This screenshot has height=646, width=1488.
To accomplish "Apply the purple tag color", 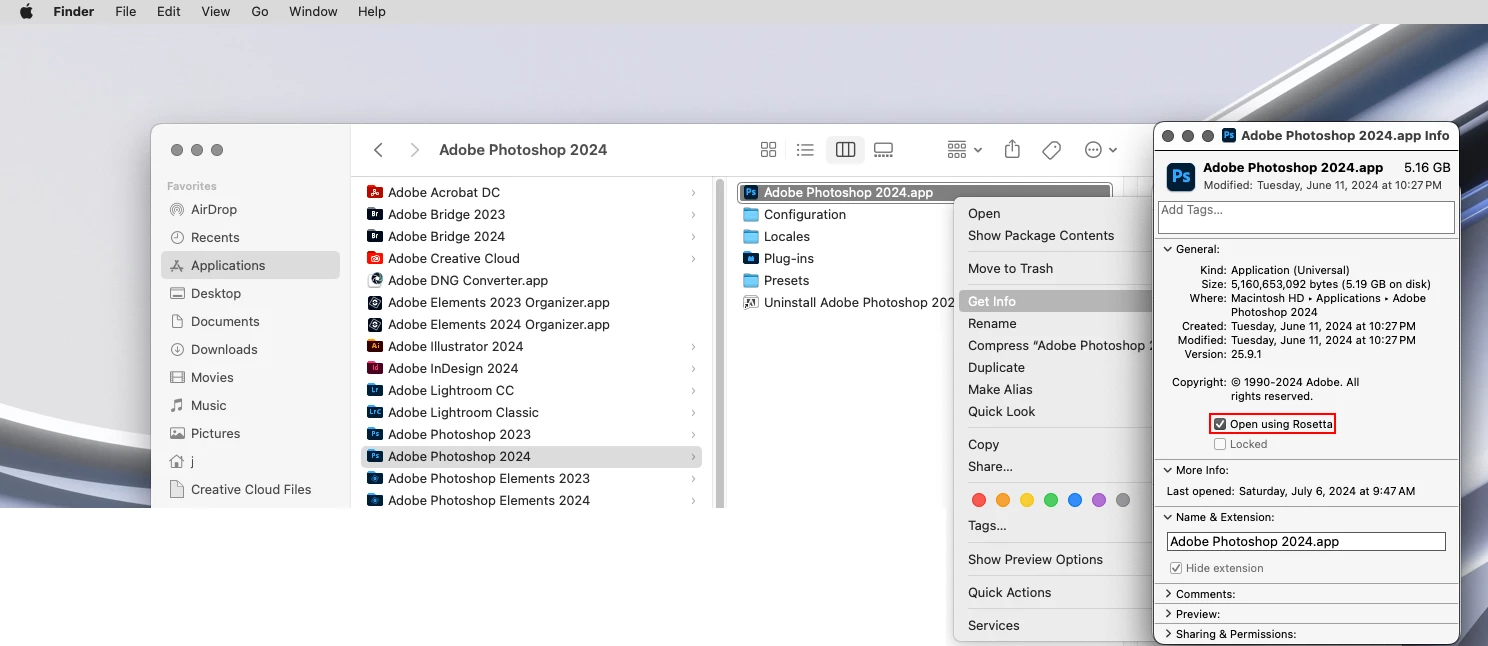I will 1099,500.
